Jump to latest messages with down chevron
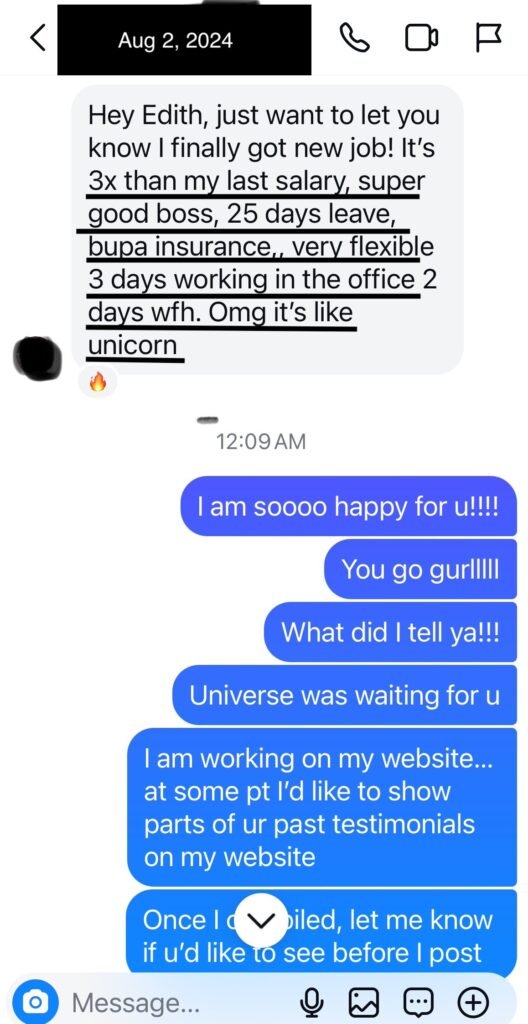This screenshot has height=1024, width=528. 259,920
